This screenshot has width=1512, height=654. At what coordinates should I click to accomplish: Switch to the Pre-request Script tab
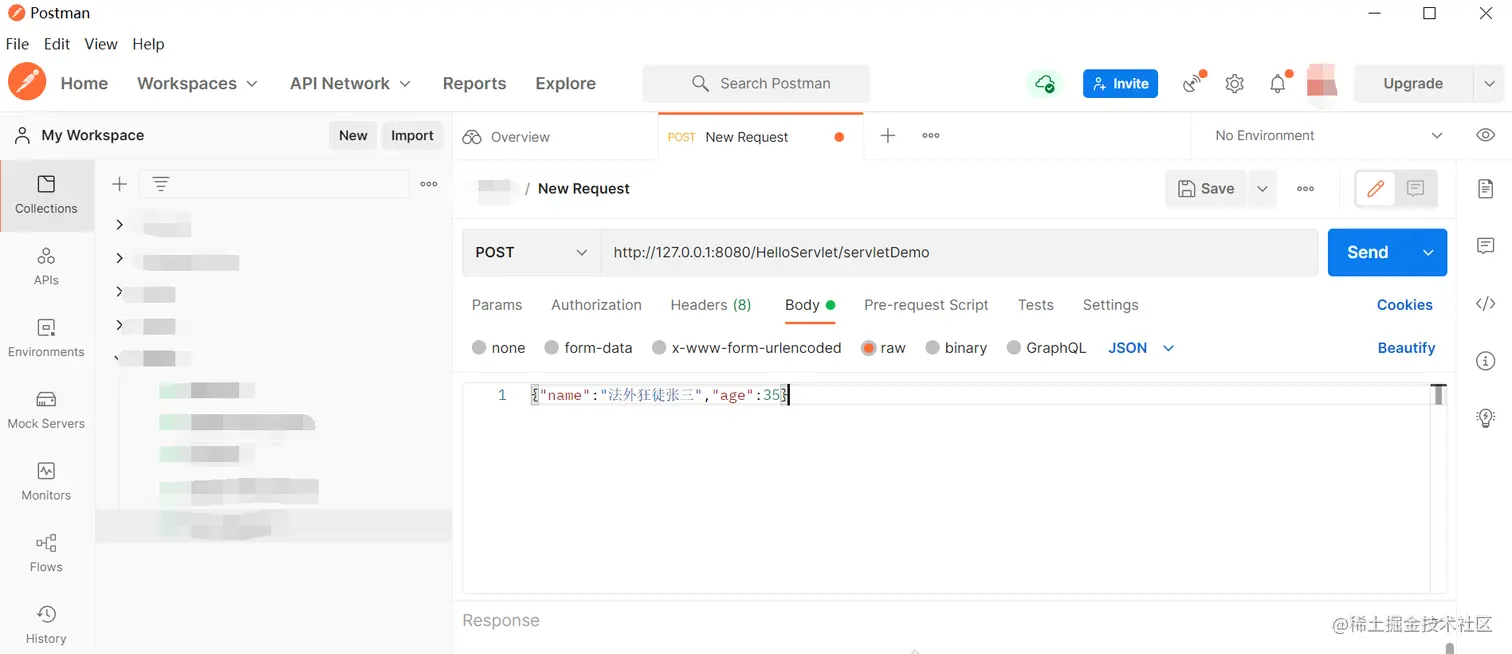926,305
